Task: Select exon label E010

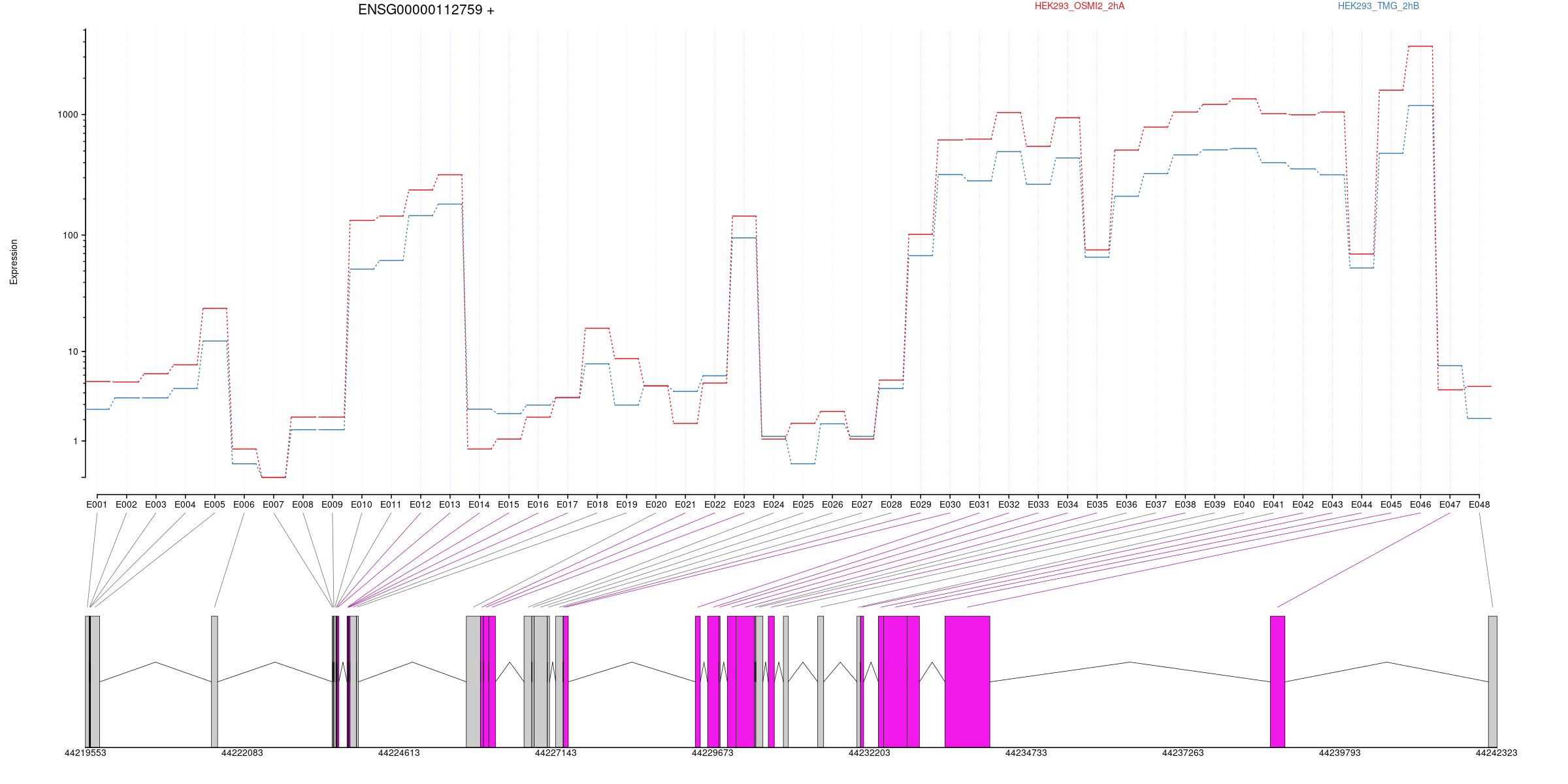Action: pos(361,504)
